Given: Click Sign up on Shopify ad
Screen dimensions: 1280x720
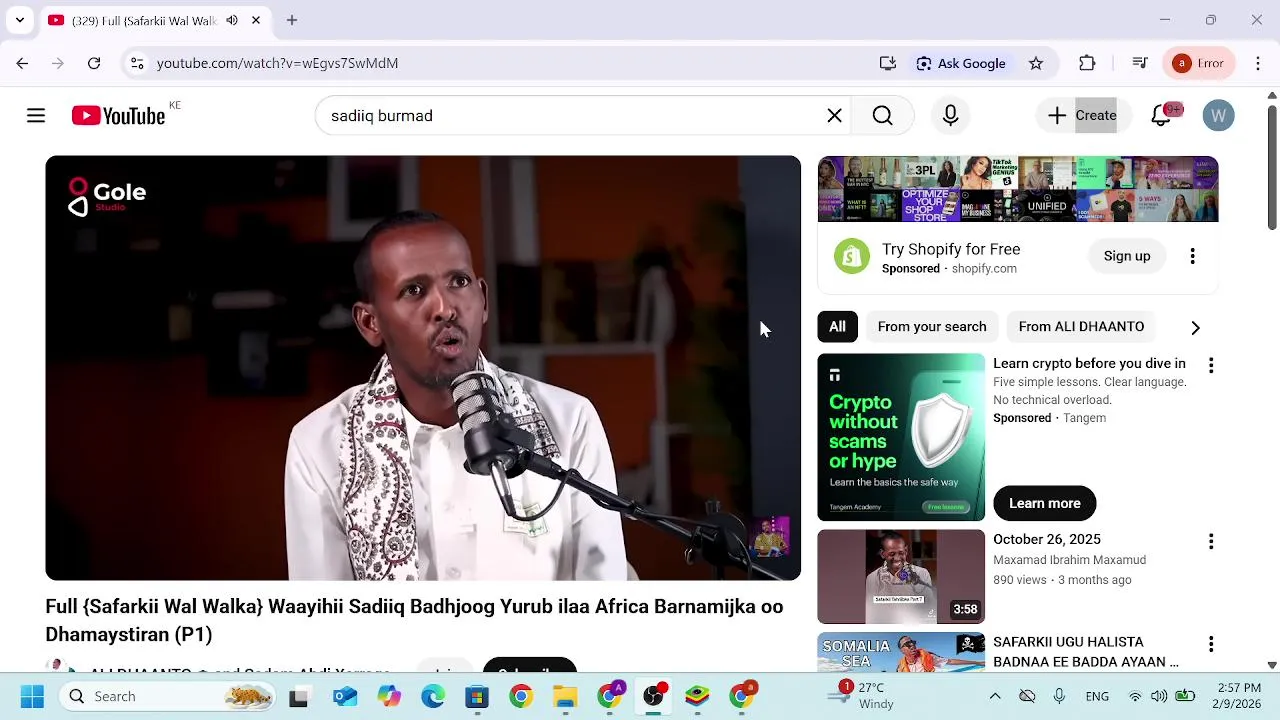Looking at the screenshot, I should click(x=1127, y=256).
